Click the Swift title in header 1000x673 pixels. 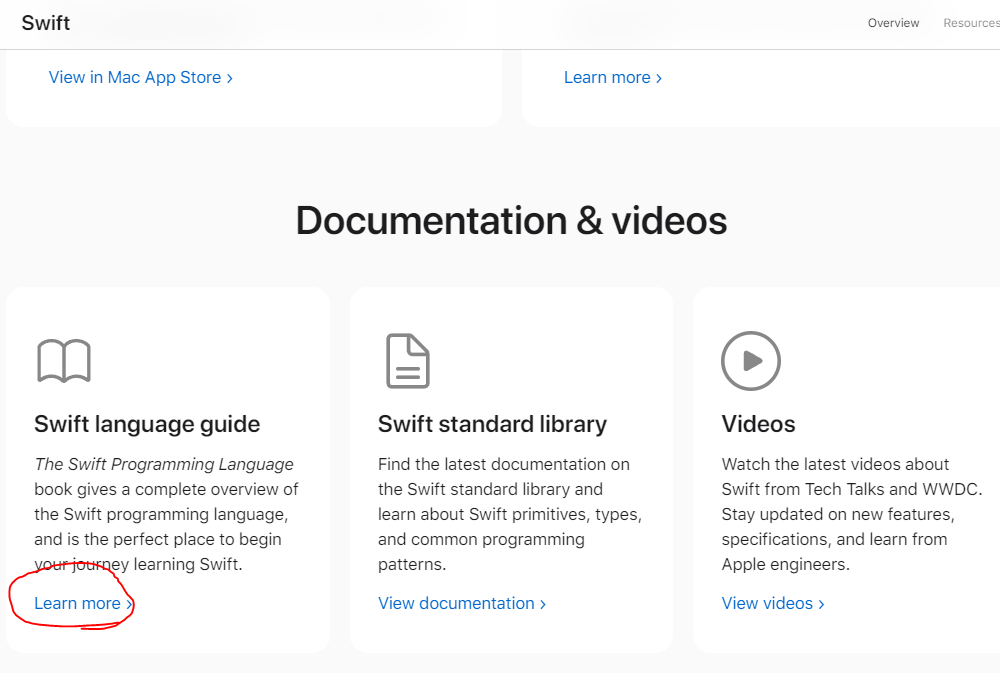pyautogui.click(x=45, y=23)
